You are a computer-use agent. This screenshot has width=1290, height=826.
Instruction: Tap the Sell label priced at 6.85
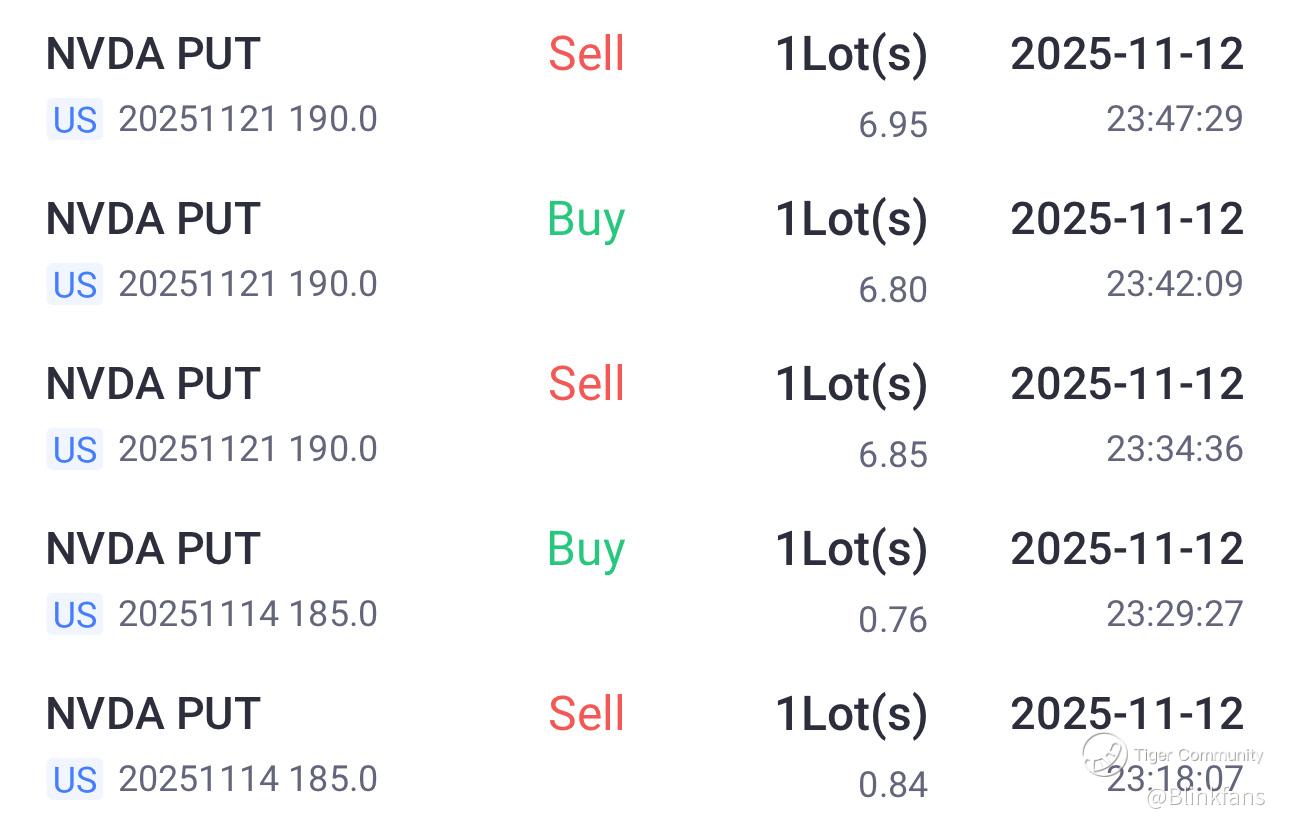[x=586, y=384]
